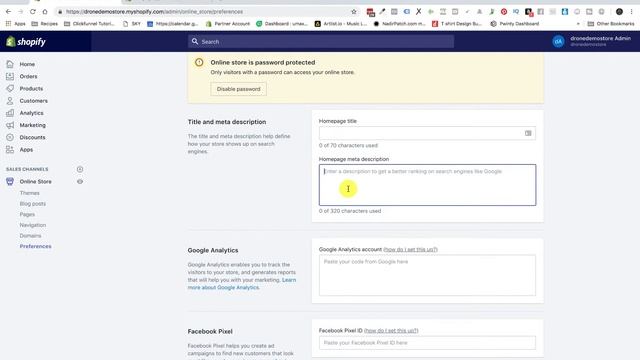This screenshot has width=640, height=360.
Task: Open the NadirPatch.com bookmark
Action: click(400, 24)
